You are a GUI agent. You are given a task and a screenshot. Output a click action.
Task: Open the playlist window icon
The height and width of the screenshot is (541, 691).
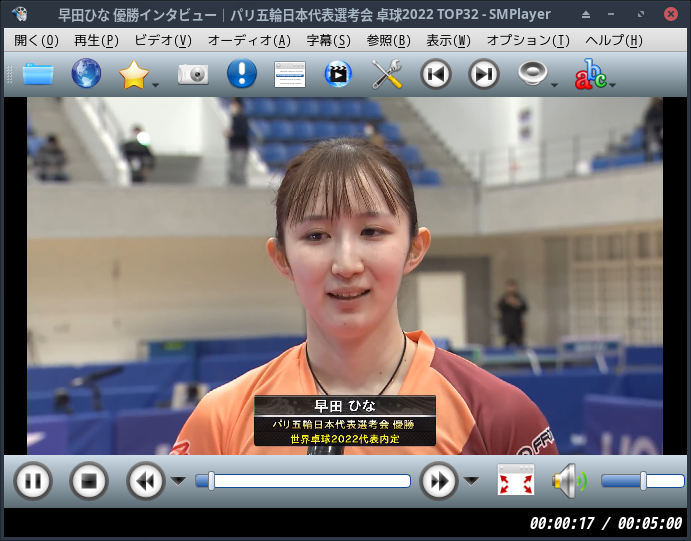tap(290, 74)
